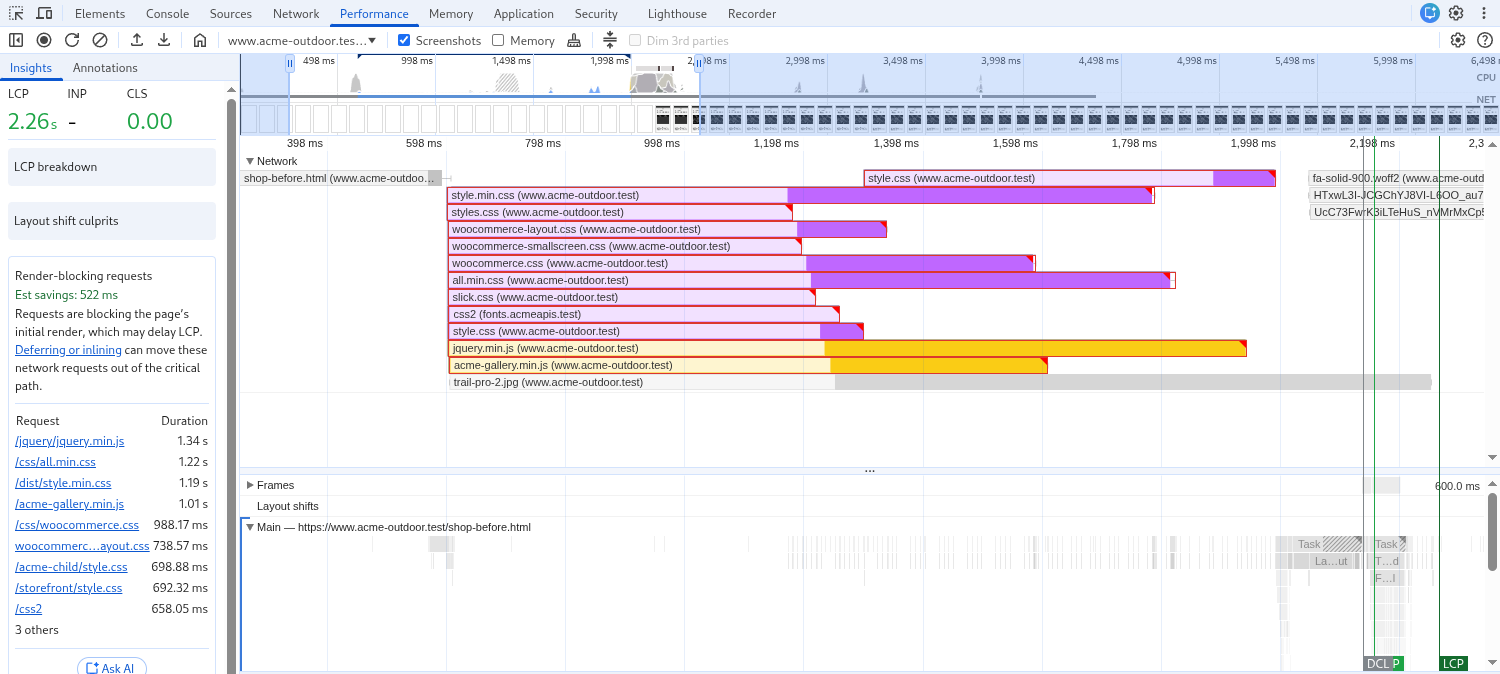Open the Deferring or inlining link
Image resolution: width=1500 pixels, height=674 pixels.
click(68, 350)
